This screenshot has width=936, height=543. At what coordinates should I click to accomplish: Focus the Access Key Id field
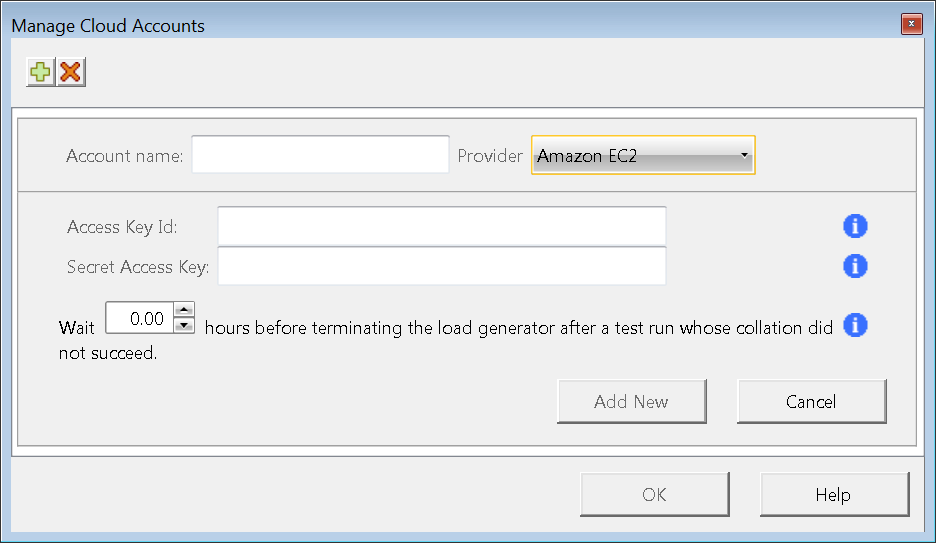(x=442, y=226)
